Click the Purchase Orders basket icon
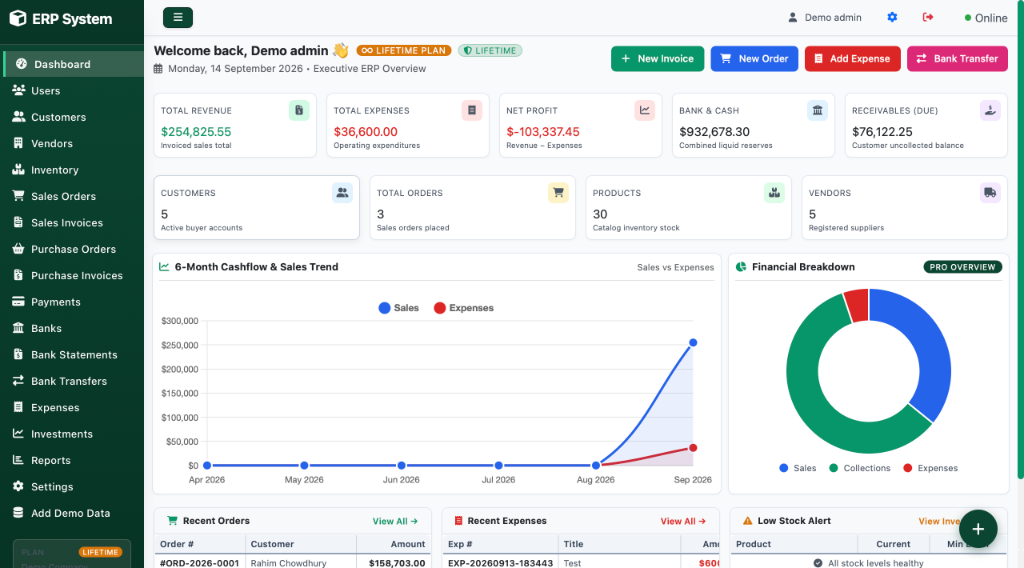Viewport: 1024px width, 568px height. pyautogui.click(x=18, y=249)
